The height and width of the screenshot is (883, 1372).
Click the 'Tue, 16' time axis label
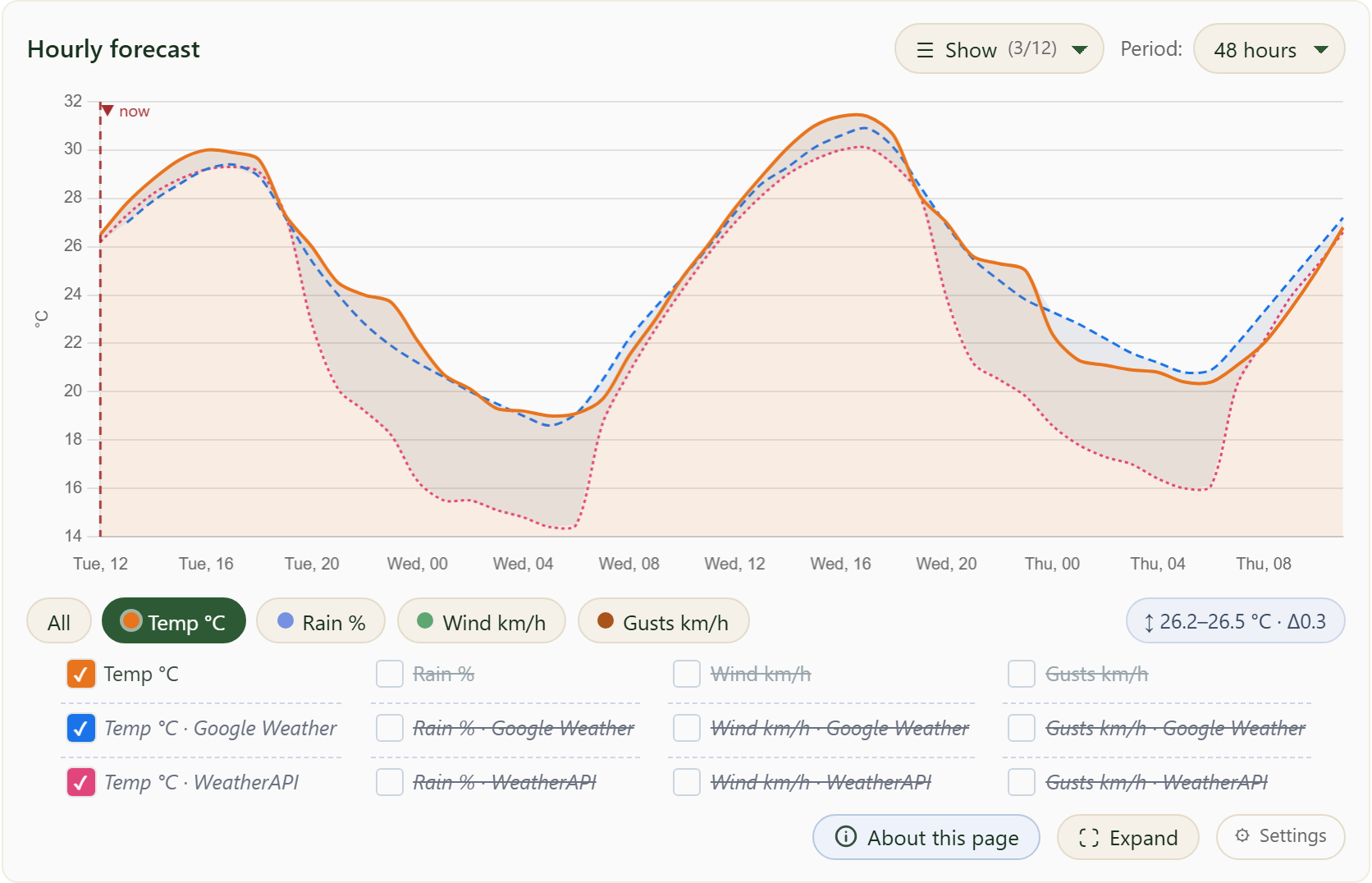(206, 564)
